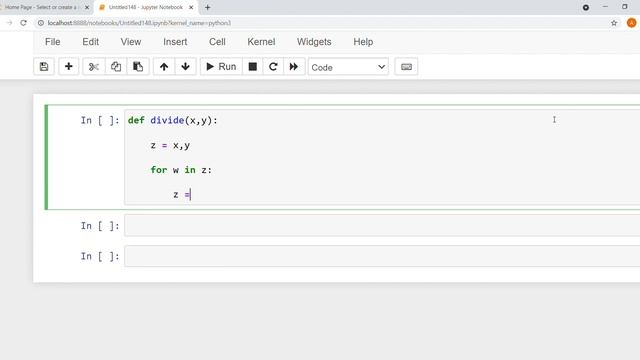
Task: Open the command palette keyboard icon
Action: (406, 67)
